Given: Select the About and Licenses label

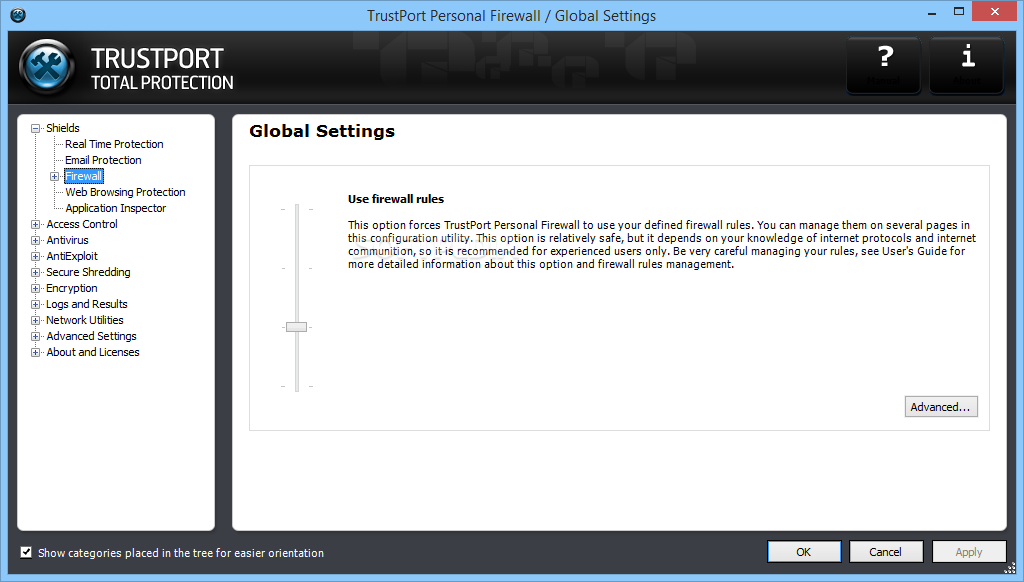Looking at the screenshot, I should (93, 352).
